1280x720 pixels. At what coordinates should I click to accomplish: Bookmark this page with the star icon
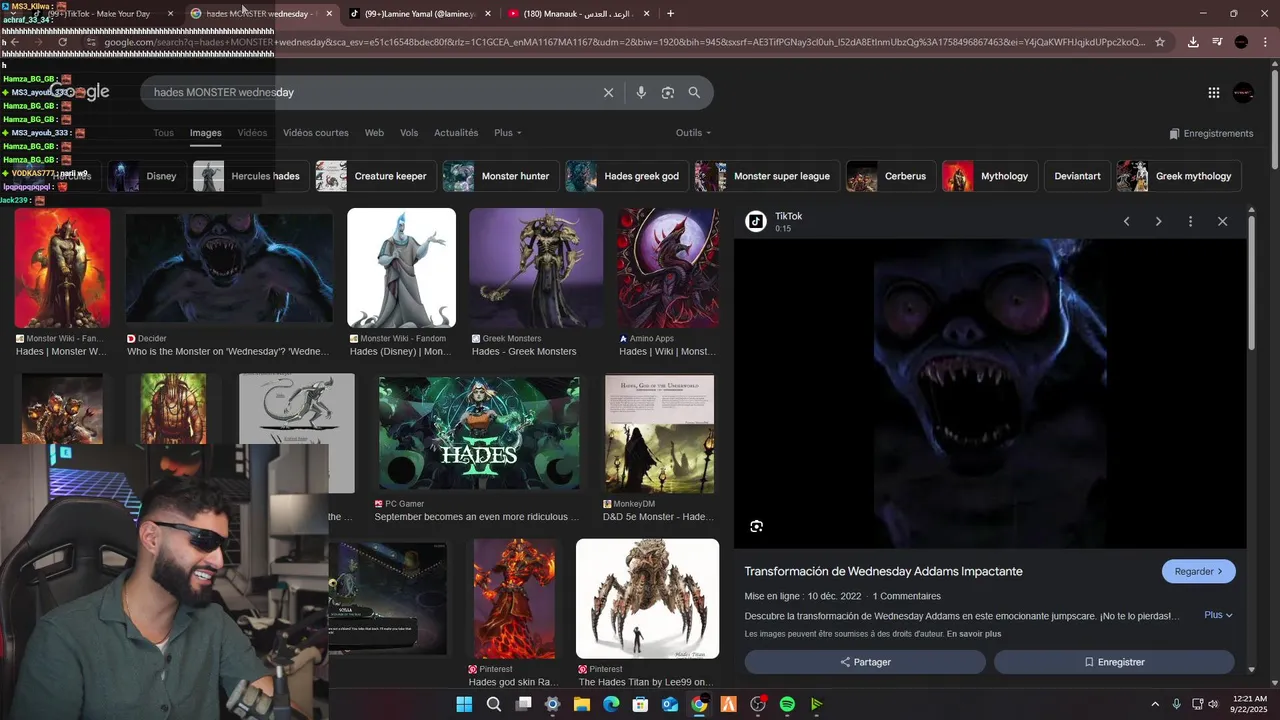pyautogui.click(x=1160, y=42)
